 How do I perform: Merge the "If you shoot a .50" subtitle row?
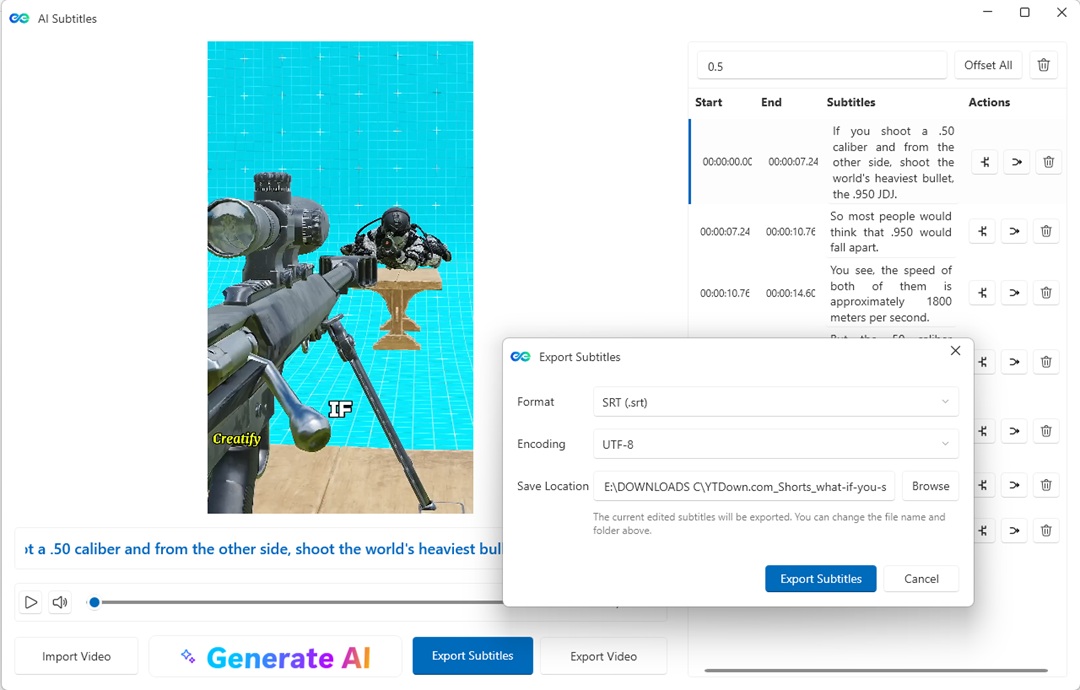[x=1017, y=163]
